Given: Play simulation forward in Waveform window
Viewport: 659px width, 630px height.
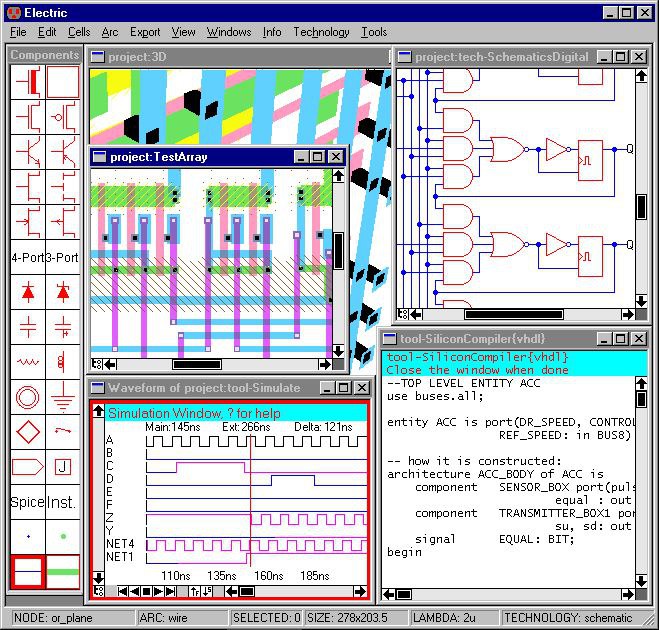Looking at the screenshot, I should 158,591.
